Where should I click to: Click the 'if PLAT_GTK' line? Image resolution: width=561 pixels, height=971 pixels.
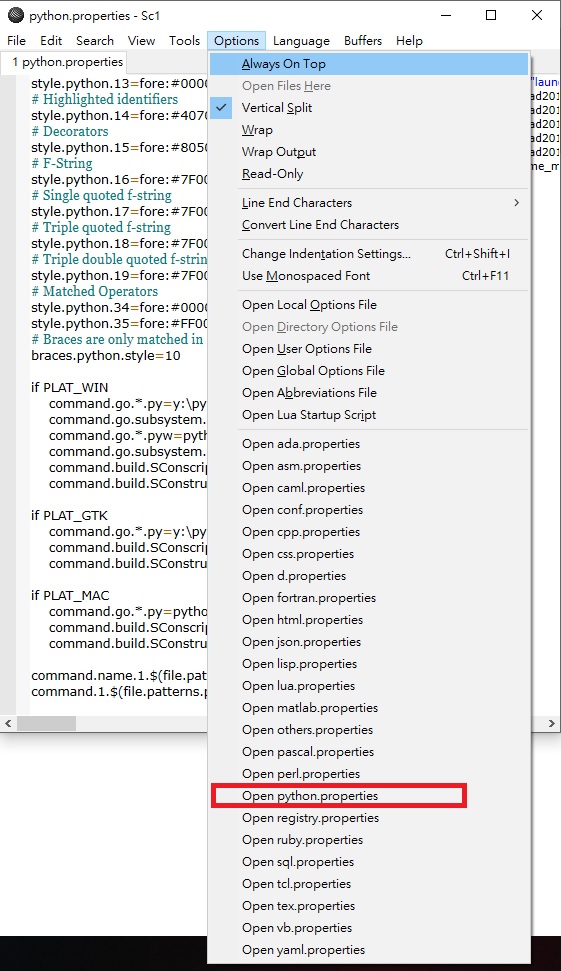[69, 515]
